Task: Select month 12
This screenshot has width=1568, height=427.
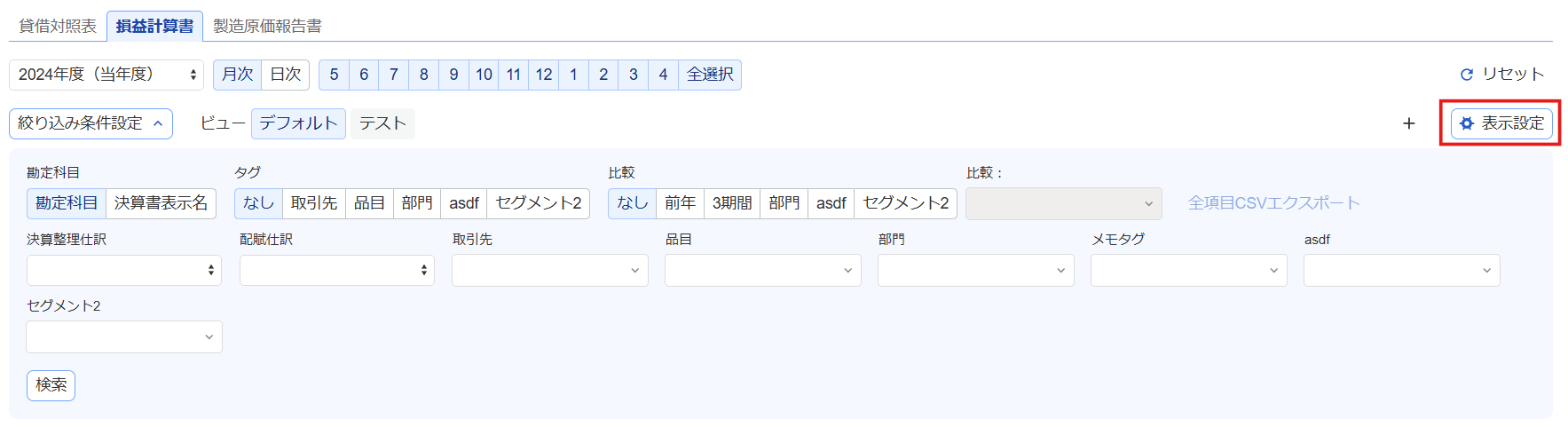Action: point(544,75)
